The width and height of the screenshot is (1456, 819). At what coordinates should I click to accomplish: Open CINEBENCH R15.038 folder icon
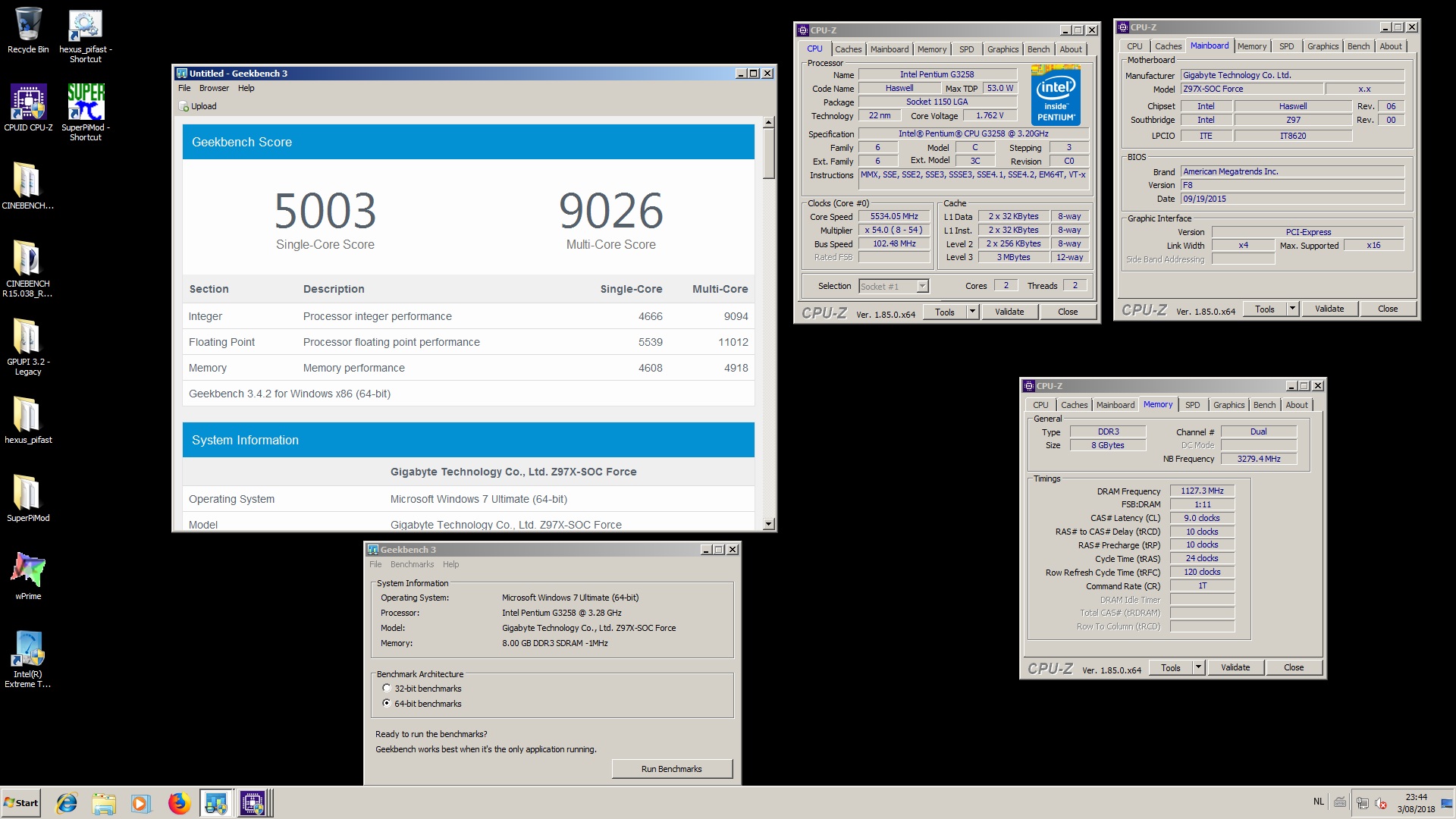(28, 268)
